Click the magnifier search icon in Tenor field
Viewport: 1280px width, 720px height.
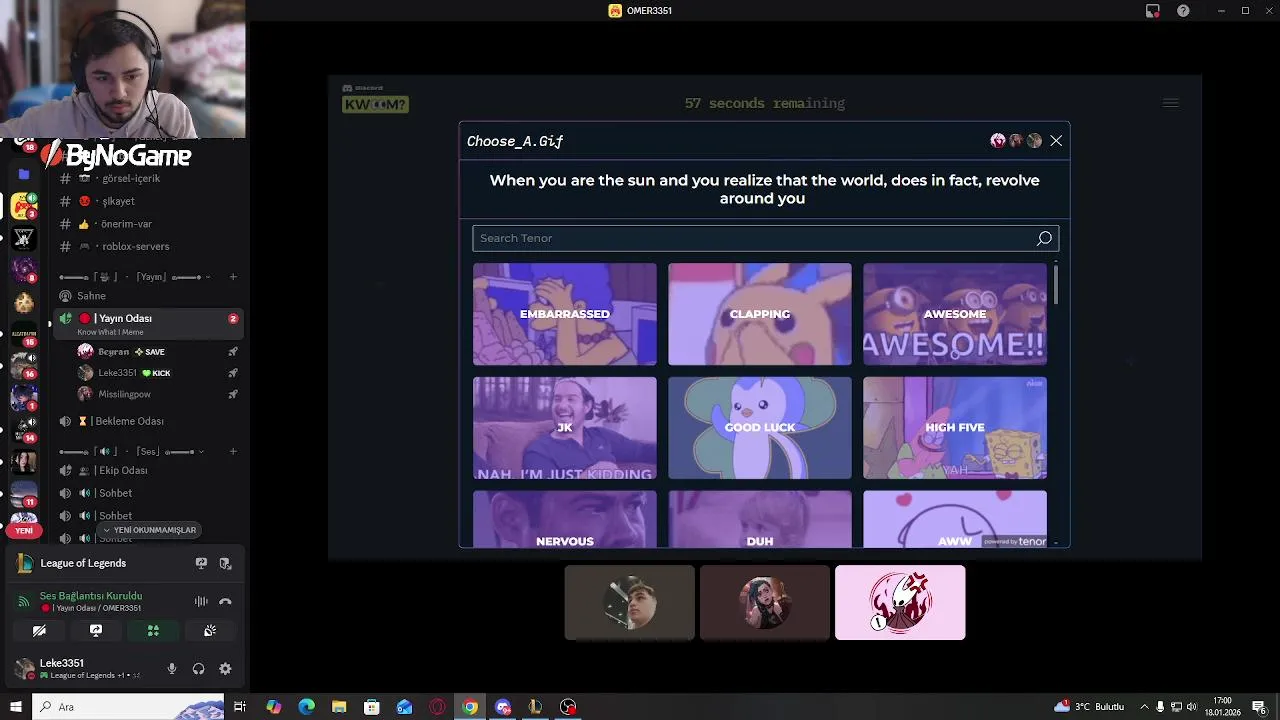coord(1044,238)
